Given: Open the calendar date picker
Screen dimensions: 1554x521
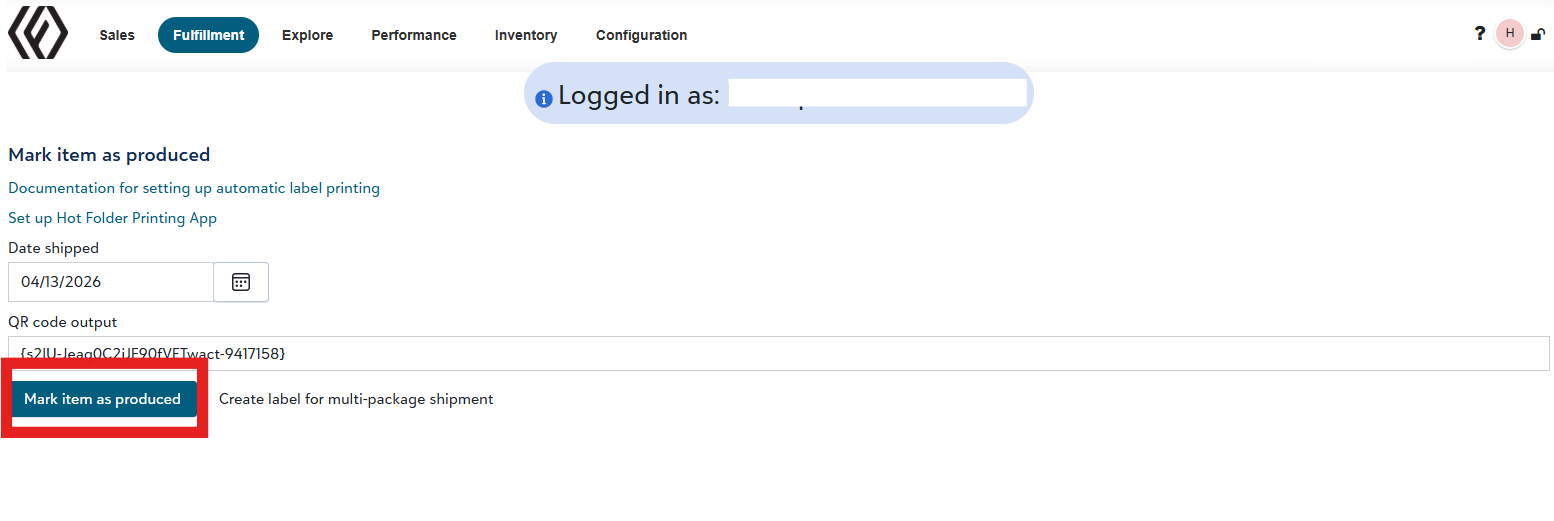Looking at the screenshot, I should pyautogui.click(x=241, y=282).
